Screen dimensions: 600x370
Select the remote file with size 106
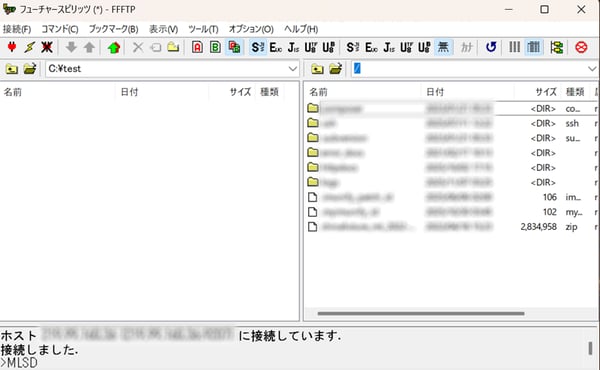tap(451, 197)
